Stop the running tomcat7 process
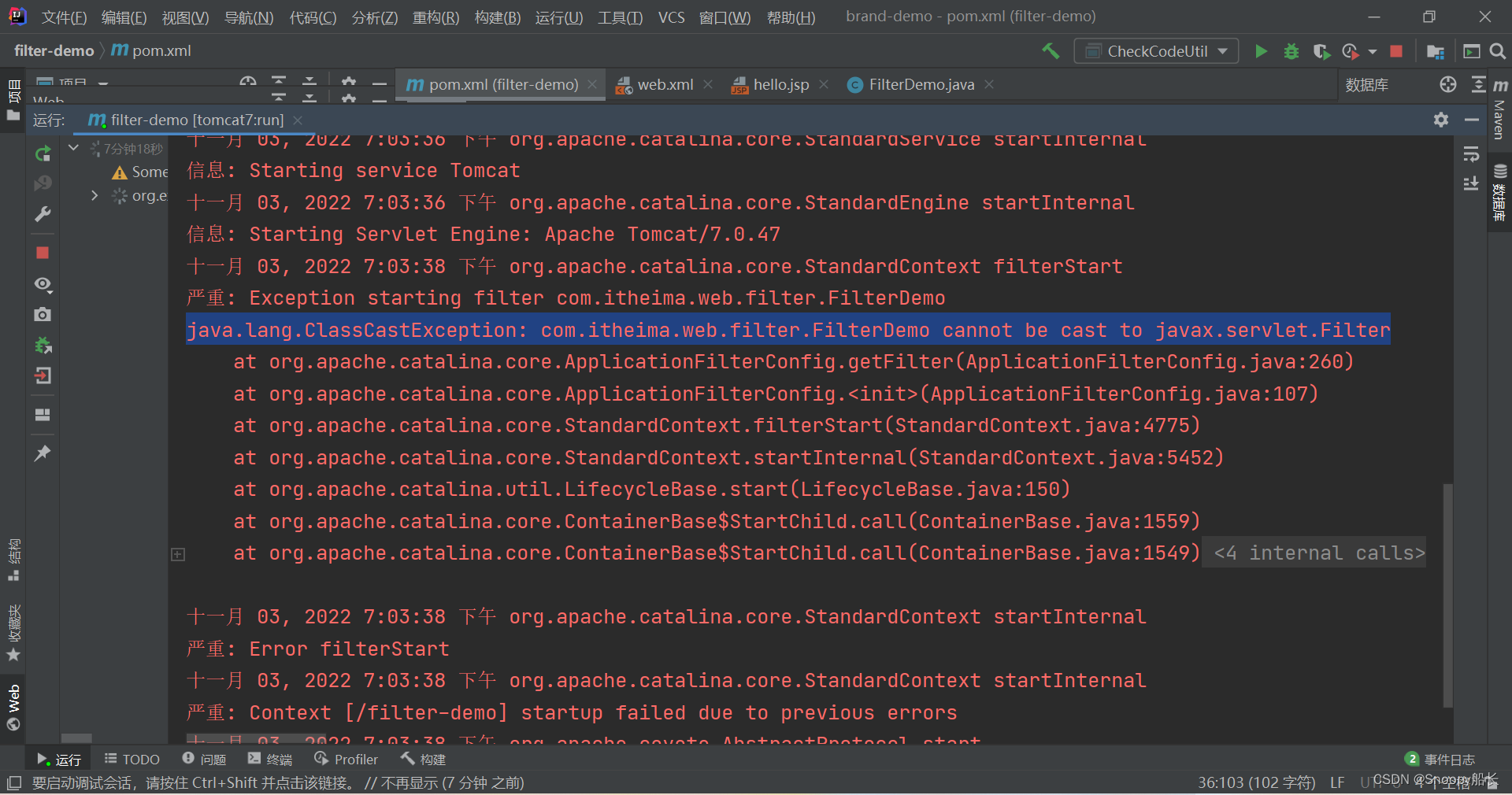The image size is (1512, 795). coord(43,253)
